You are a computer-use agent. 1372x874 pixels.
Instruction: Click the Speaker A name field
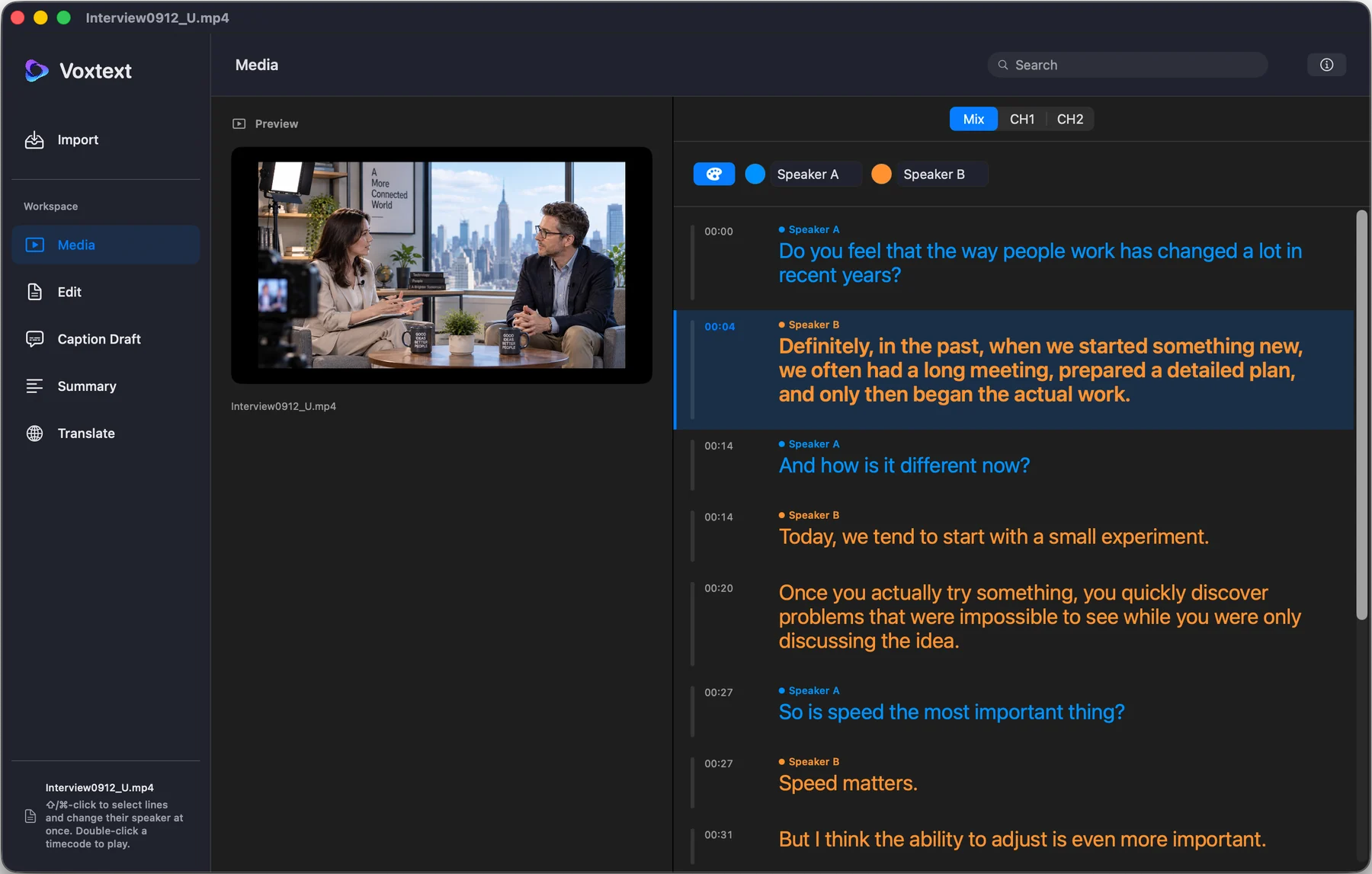click(816, 174)
